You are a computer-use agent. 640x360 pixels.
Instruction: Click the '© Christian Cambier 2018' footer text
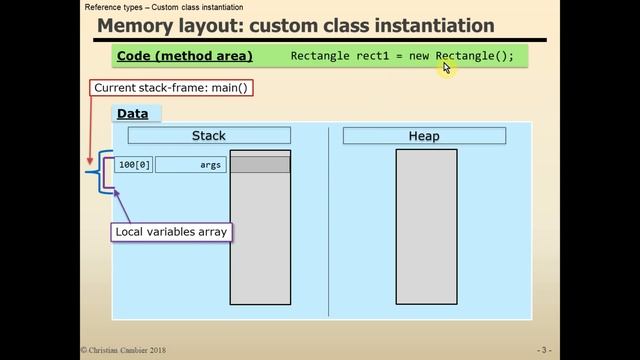123,350
